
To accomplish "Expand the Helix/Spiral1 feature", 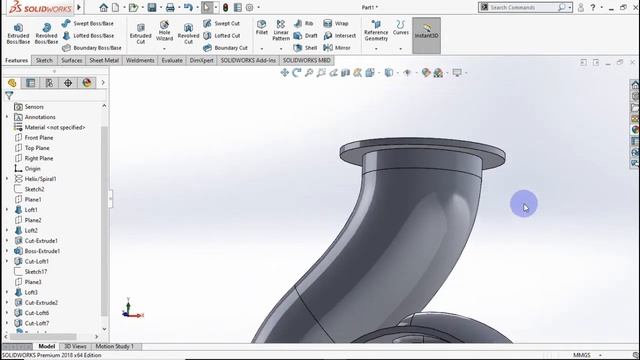I will click(7, 179).
